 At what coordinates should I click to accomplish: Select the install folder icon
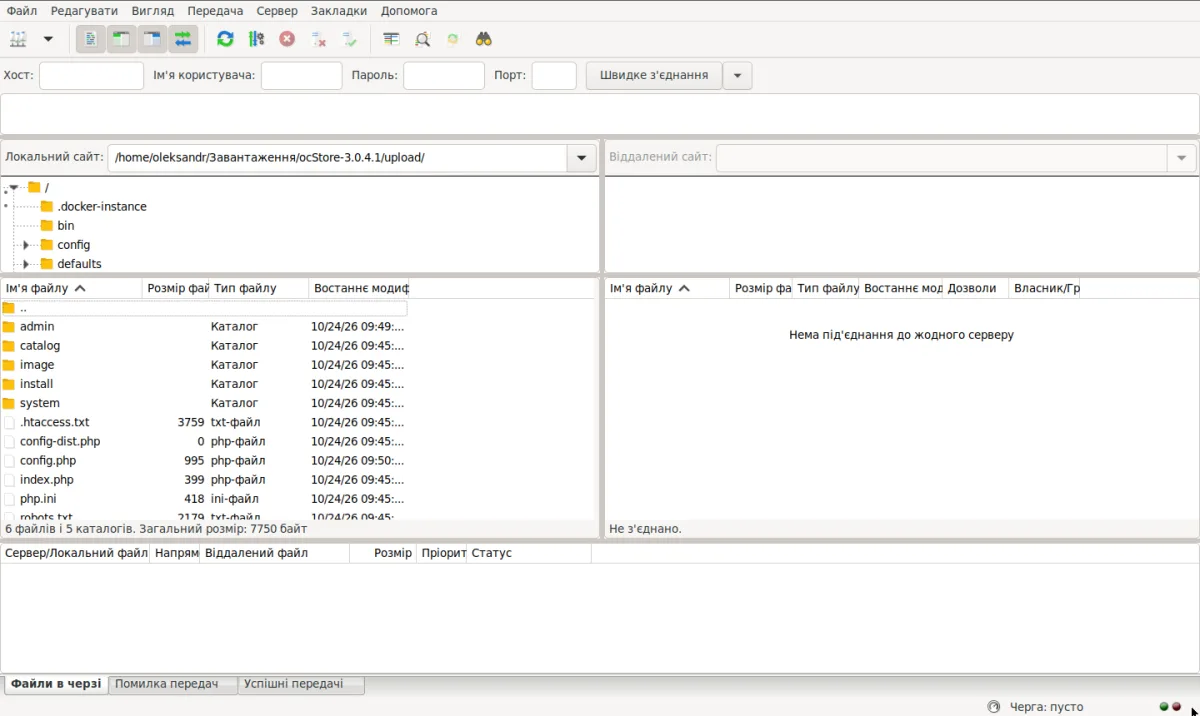pos(9,384)
